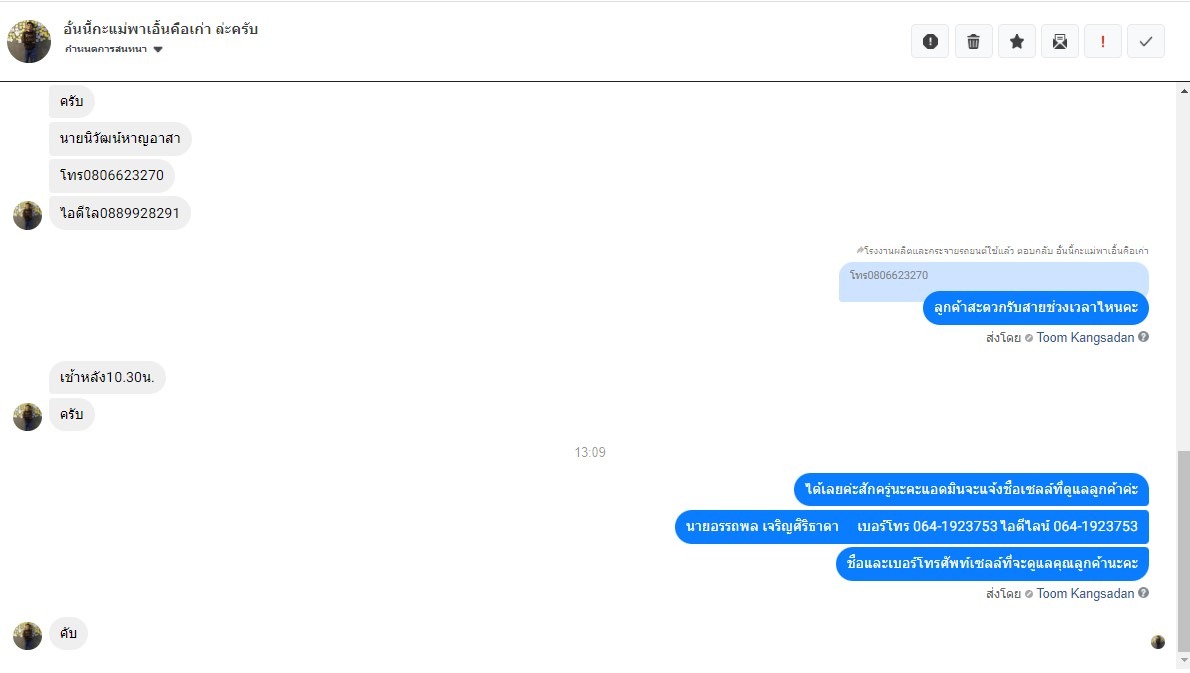Click the upper Toom Kangsadan sender name
Viewport: 1190px width, 673px height.
coord(1085,338)
